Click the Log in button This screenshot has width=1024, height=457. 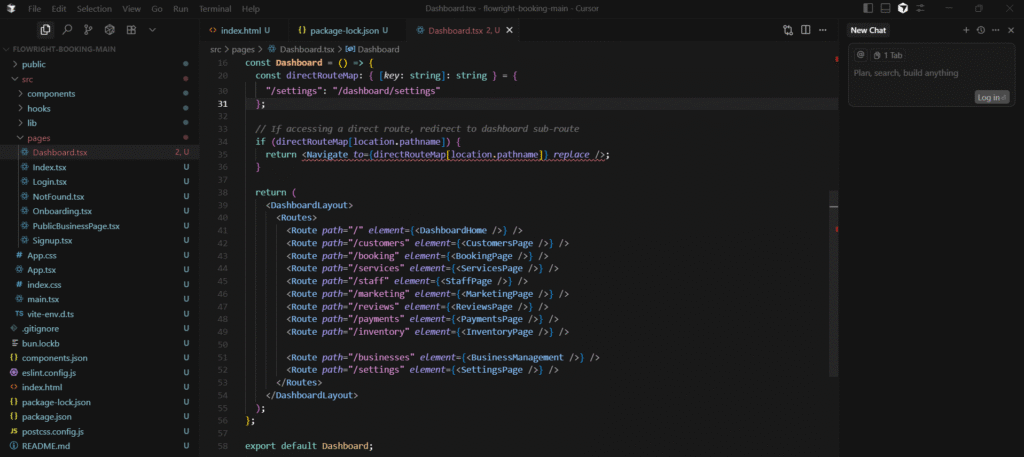click(x=992, y=97)
